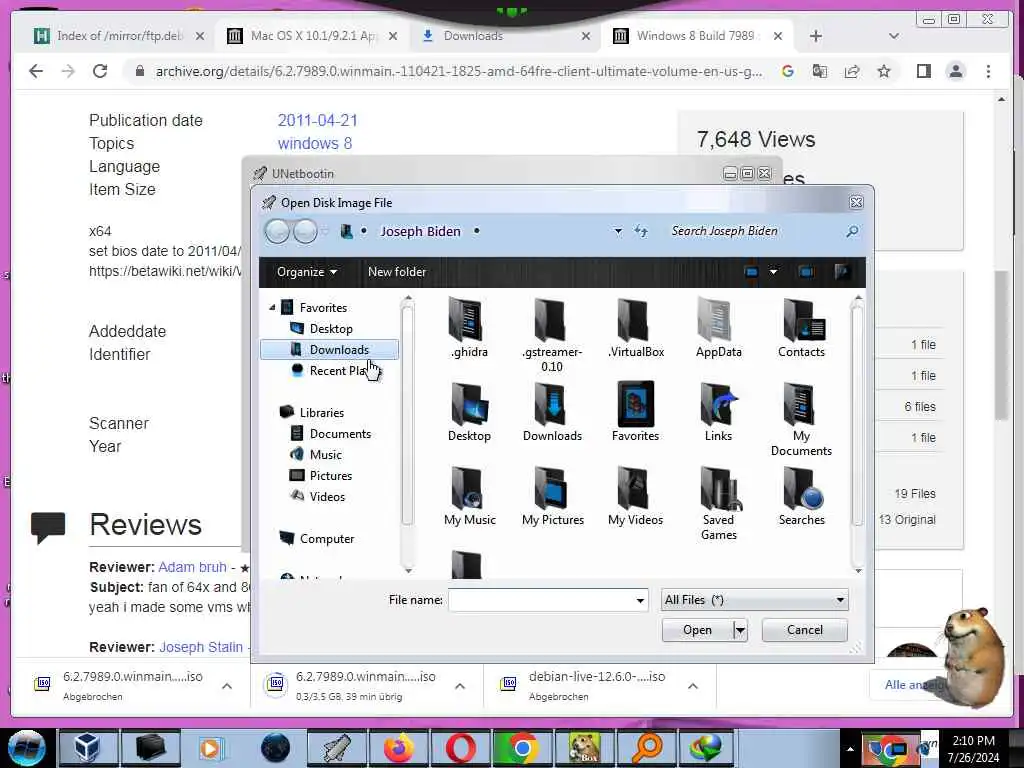Select the Desktop folder in file grid
This screenshot has width=1024, height=768.
click(469, 411)
